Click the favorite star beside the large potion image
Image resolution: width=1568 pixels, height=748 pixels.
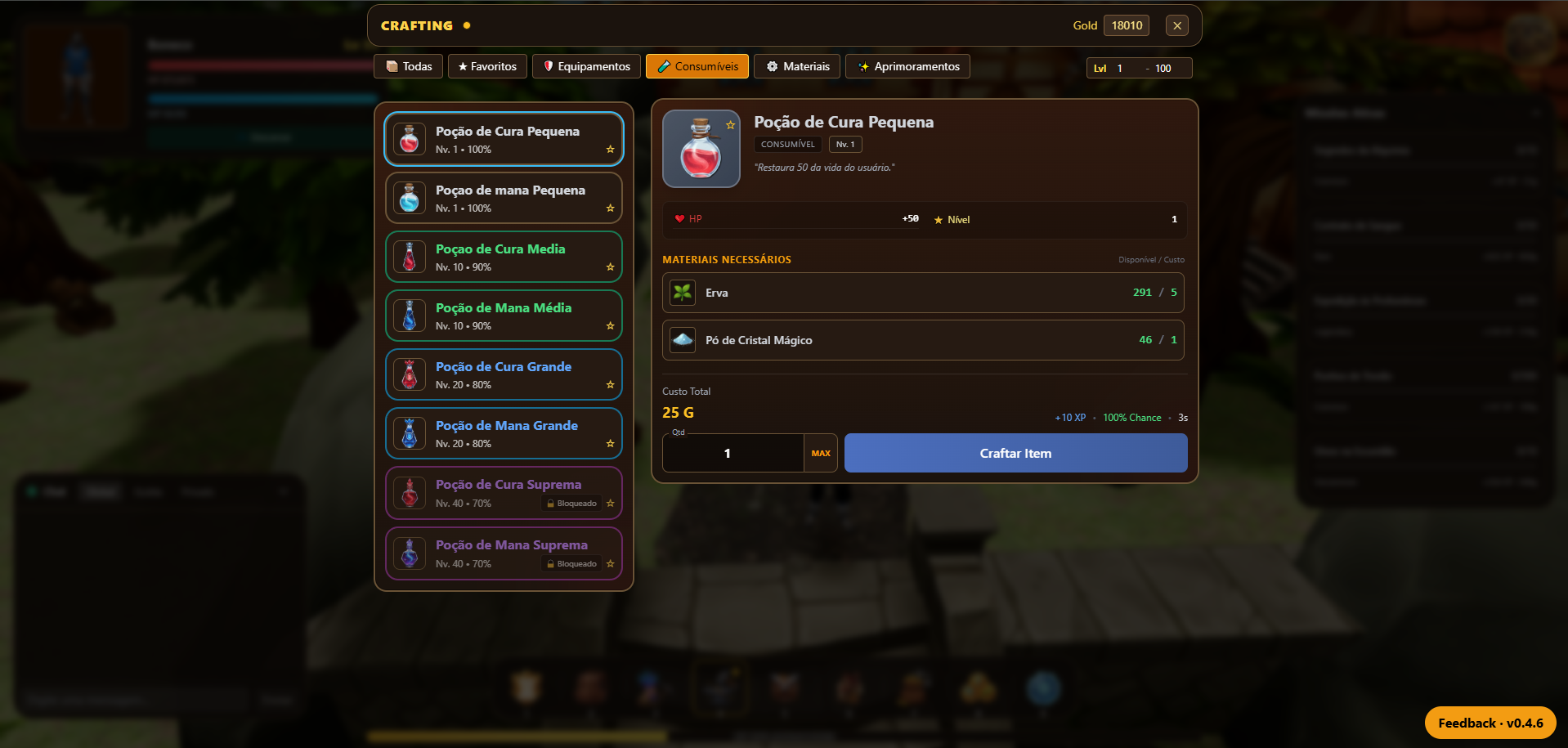click(731, 125)
